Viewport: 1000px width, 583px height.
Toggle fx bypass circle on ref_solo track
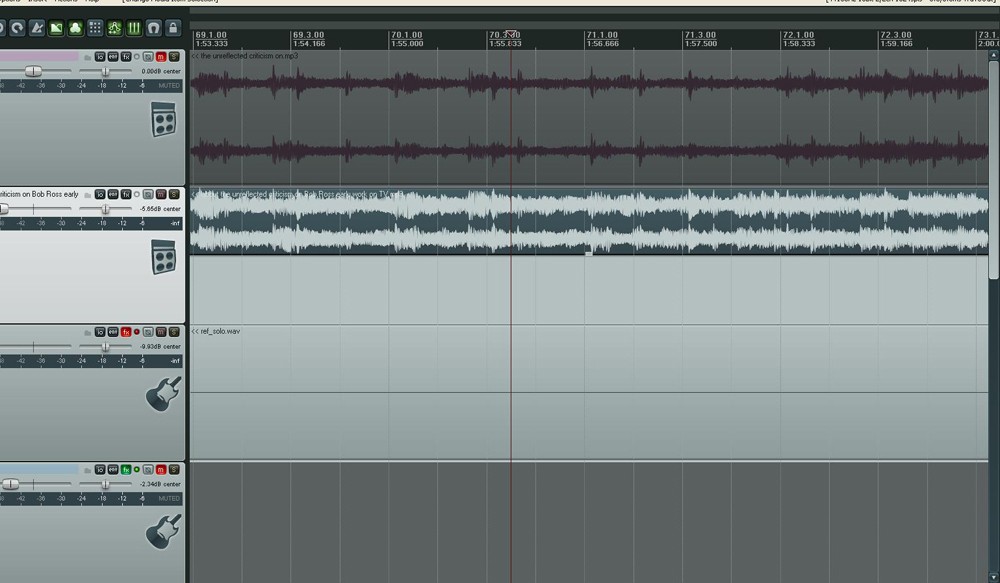click(136, 332)
